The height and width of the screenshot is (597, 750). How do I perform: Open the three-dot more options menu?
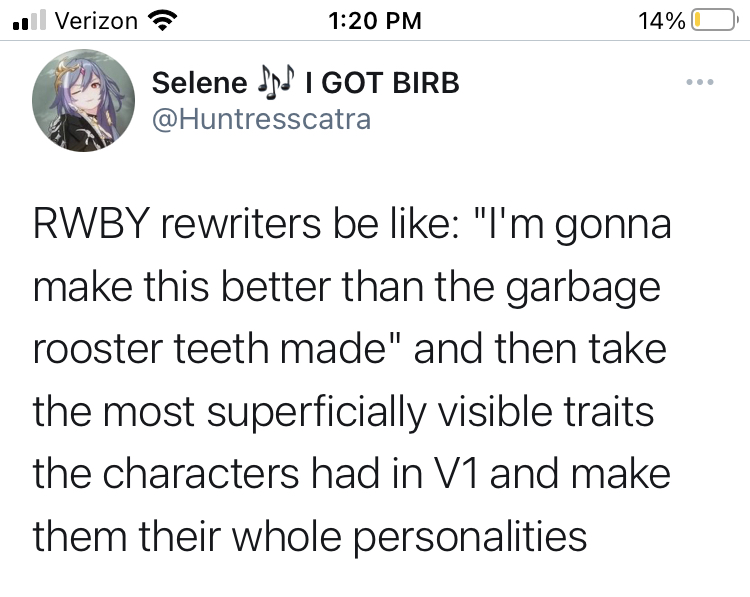[x=700, y=82]
